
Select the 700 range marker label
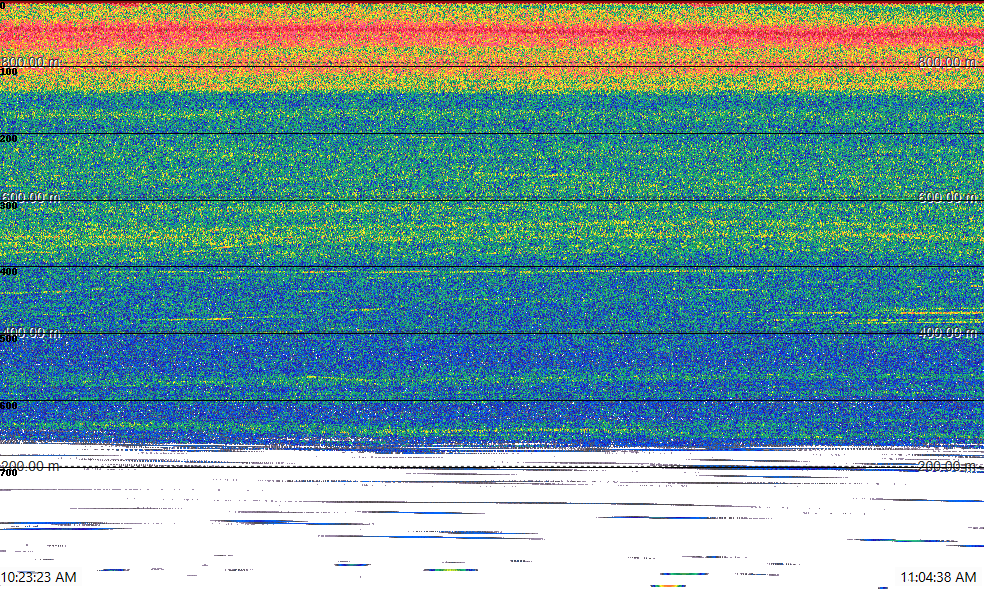(x=9, y=472)
